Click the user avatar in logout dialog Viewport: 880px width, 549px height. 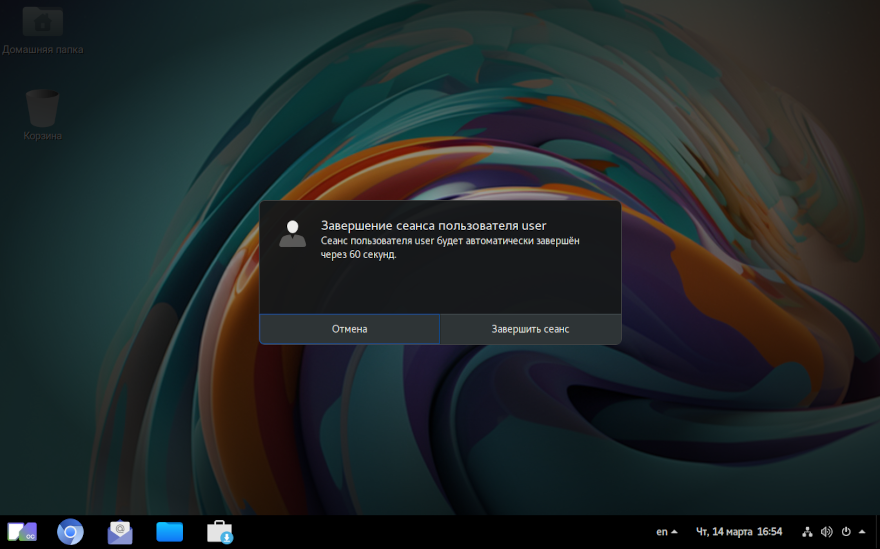coord(292,233)
